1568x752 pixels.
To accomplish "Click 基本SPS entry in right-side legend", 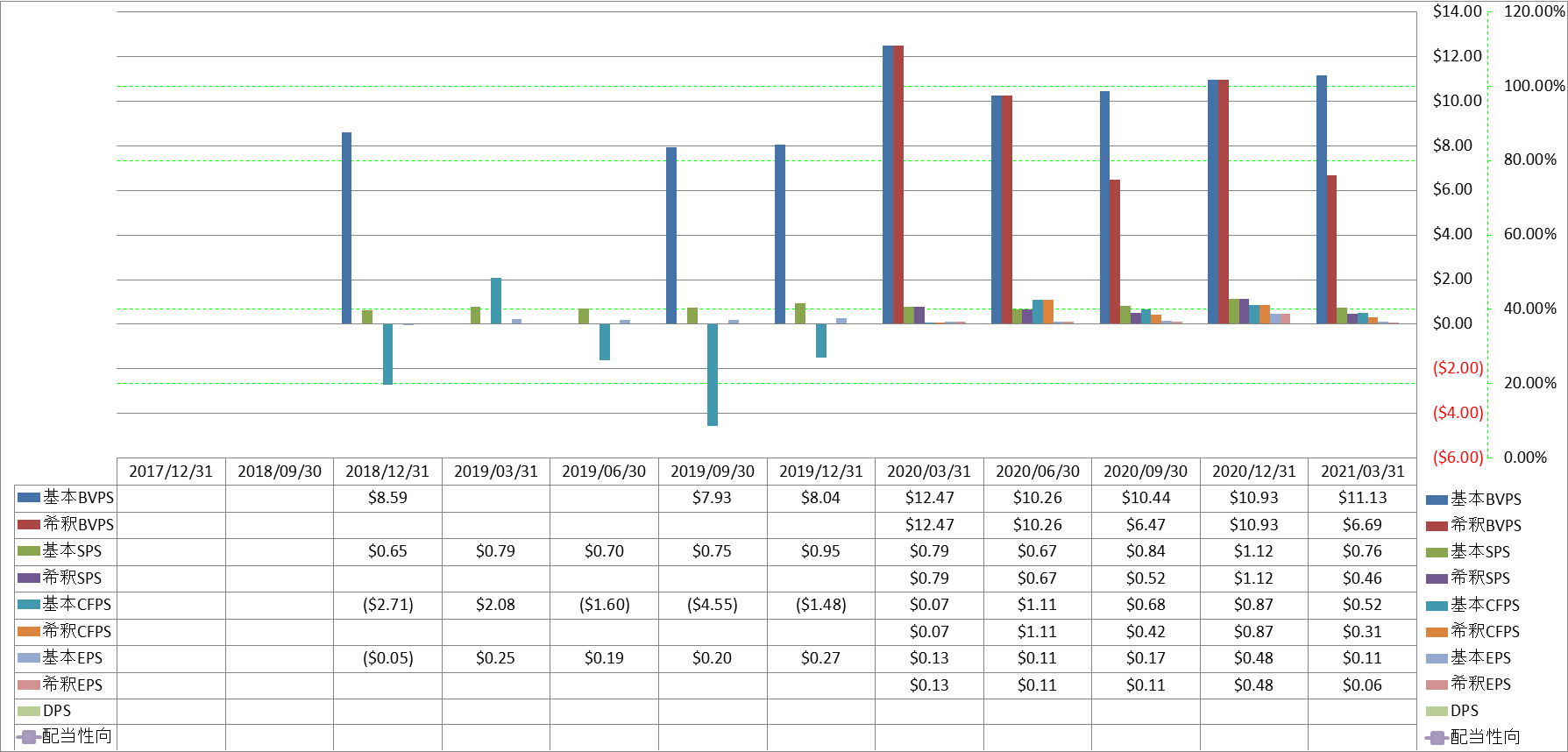I will click(1469, 551).
